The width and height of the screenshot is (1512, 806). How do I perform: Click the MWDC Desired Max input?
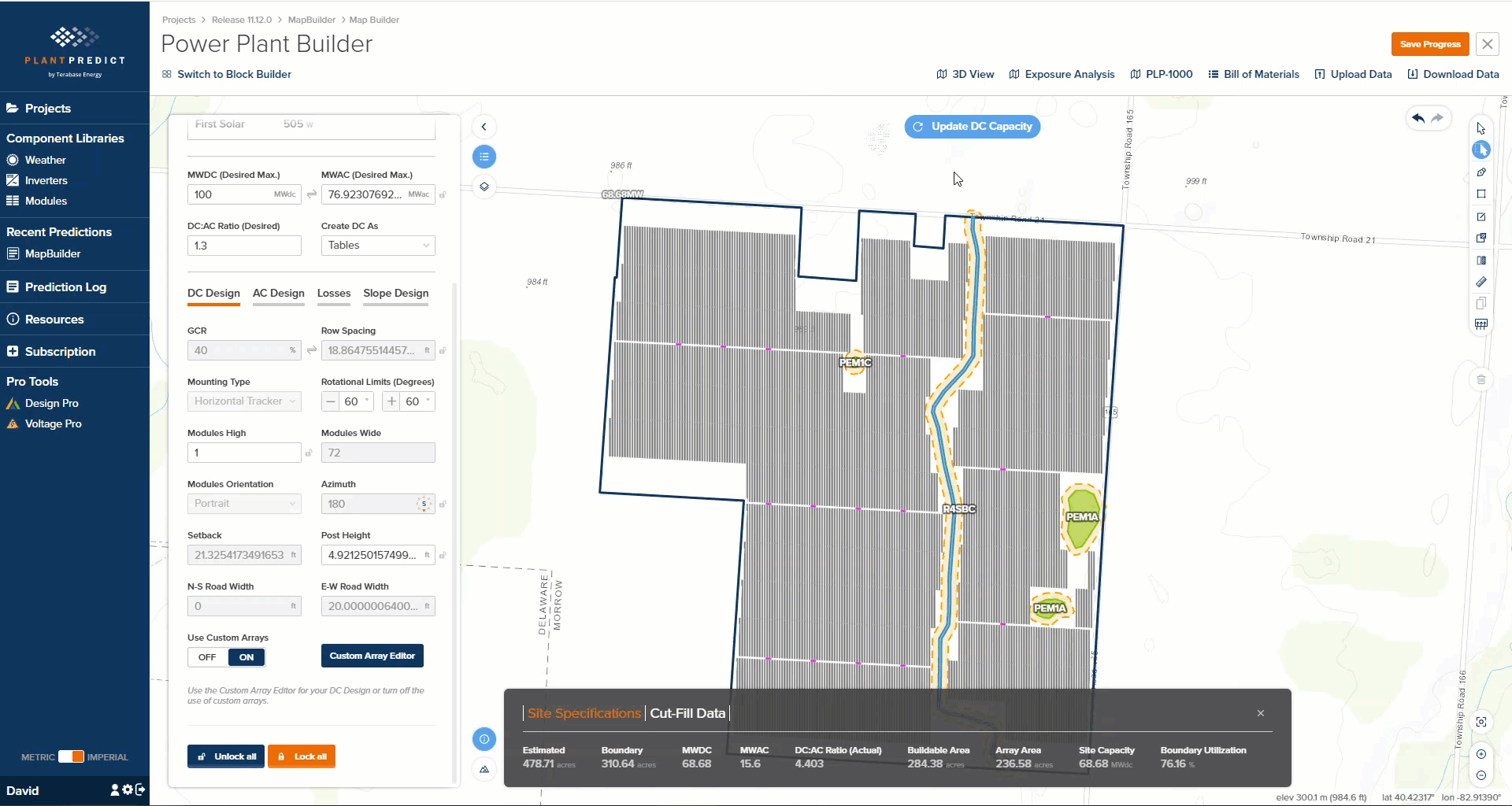coord(244,194)
